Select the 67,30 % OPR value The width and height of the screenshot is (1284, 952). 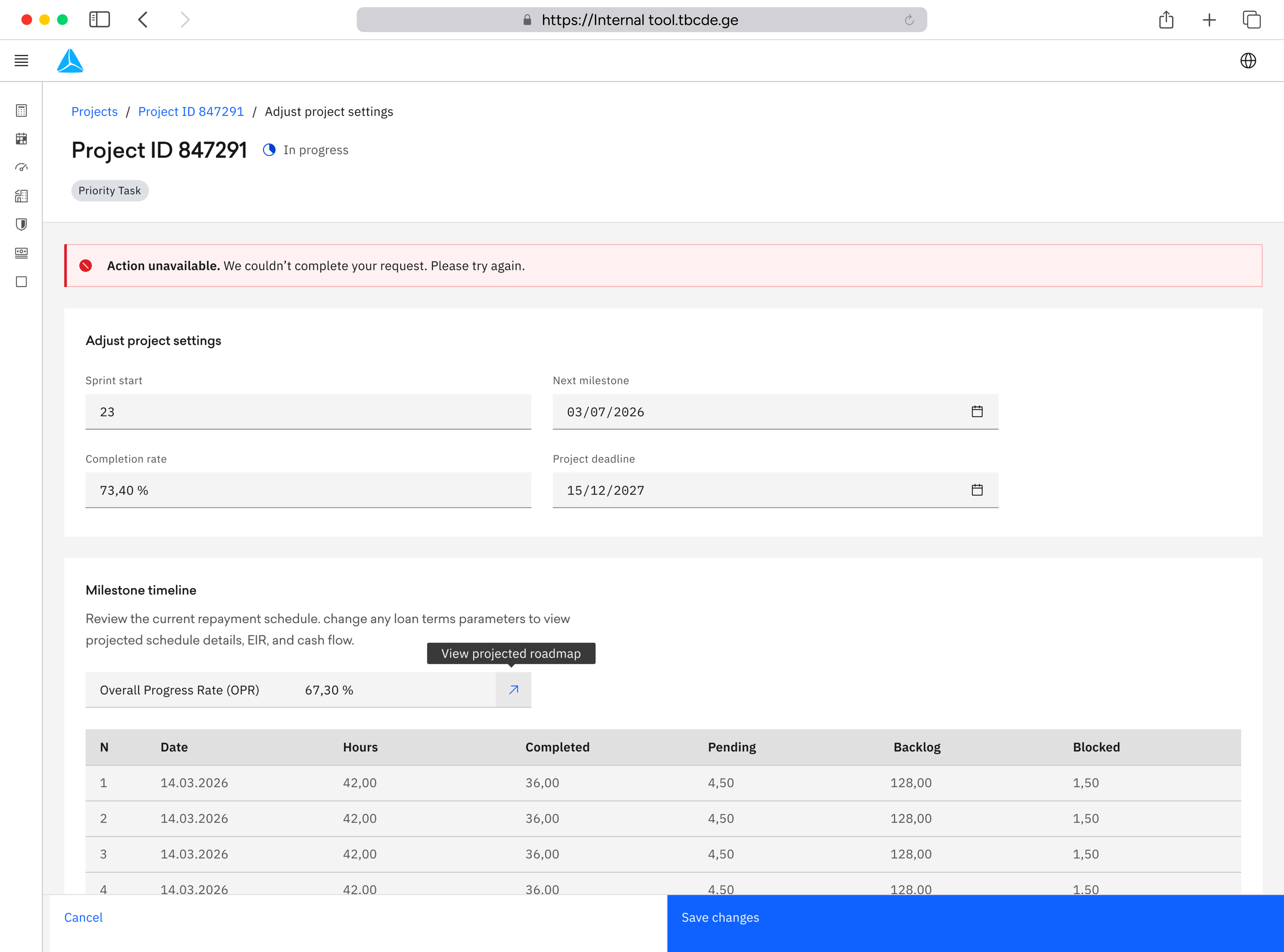point(329,690)
